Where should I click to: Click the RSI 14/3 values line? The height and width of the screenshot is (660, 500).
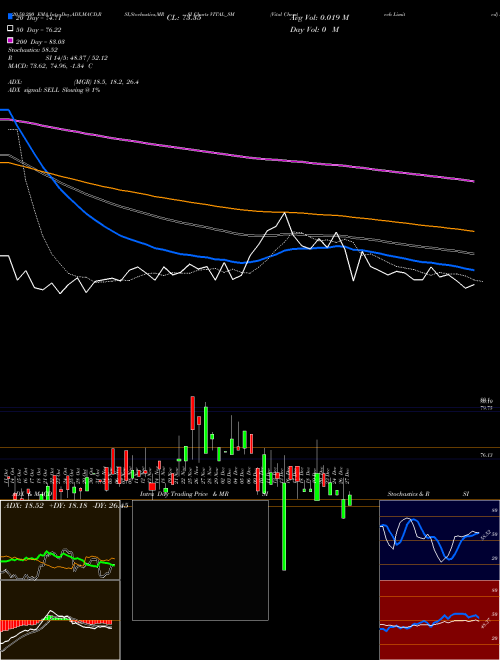(x=58, y=58)
